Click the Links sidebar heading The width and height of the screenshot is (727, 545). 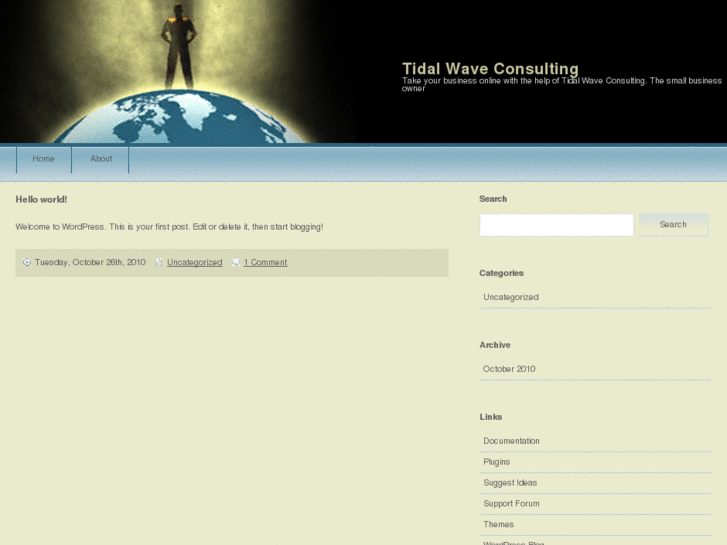(x=491, y=417)
